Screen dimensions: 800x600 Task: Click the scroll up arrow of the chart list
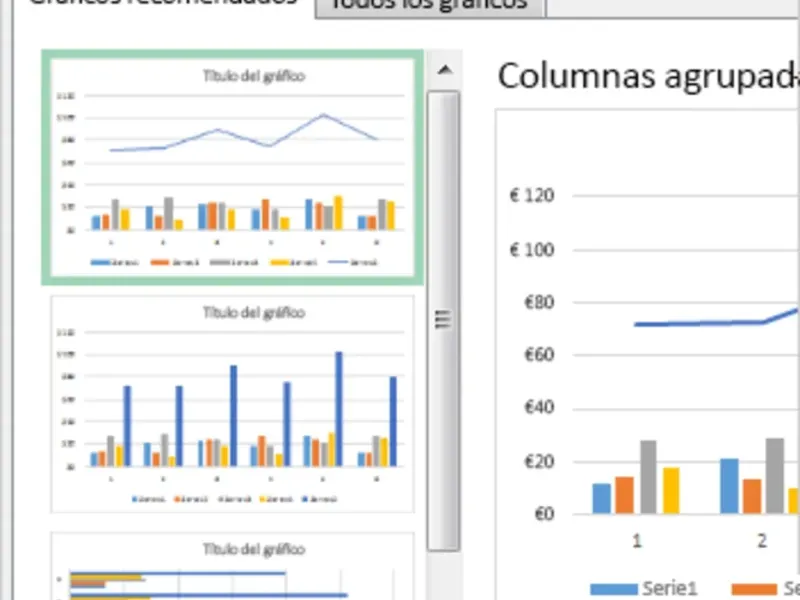pos(445,70)
